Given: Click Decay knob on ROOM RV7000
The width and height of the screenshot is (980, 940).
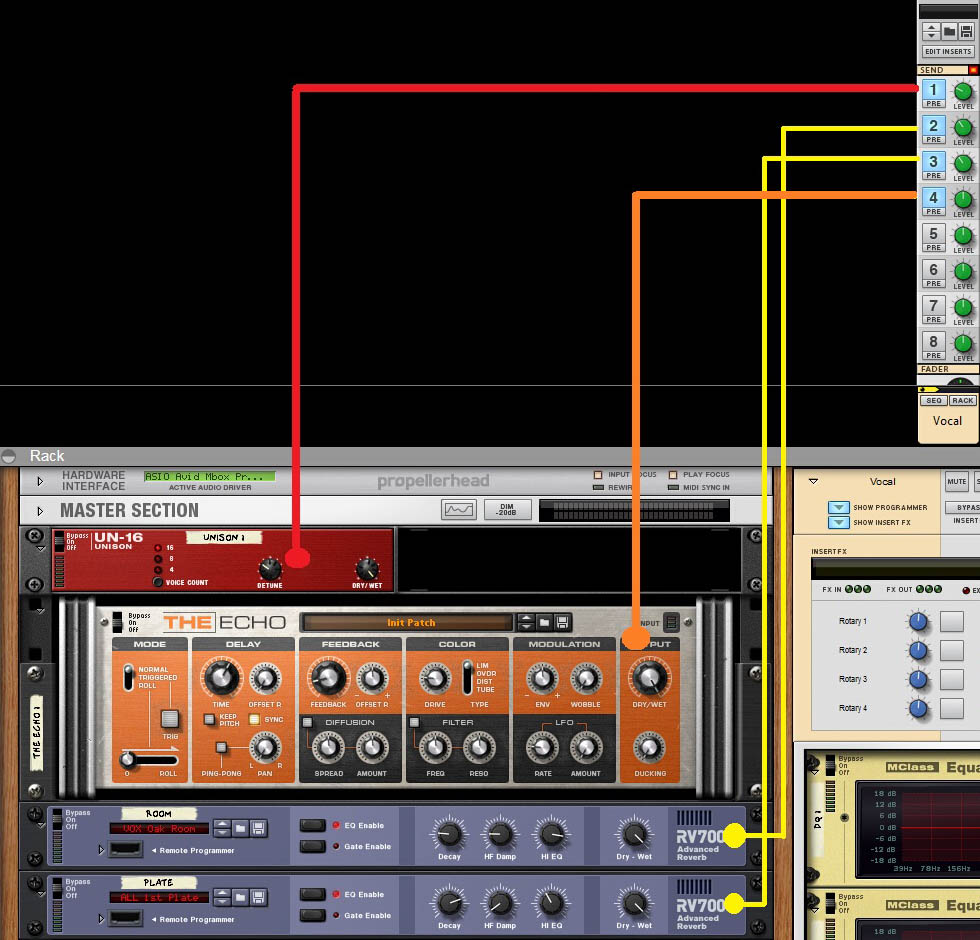Looking at the screenshot, I should pos(449,834).
